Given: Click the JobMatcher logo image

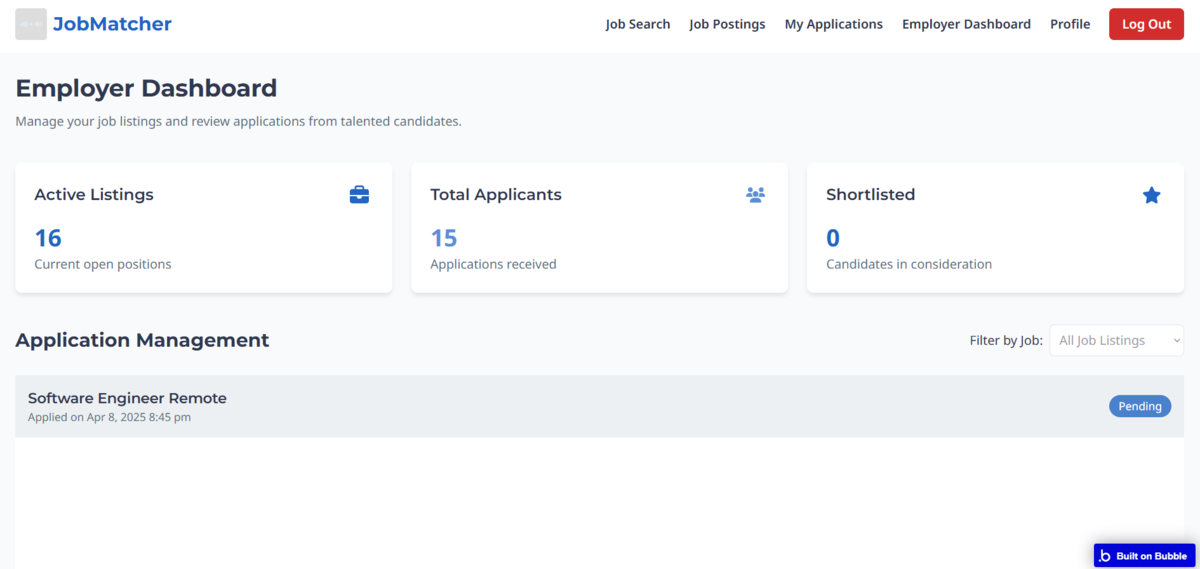Looking at the screenshot, I should 31,24.
